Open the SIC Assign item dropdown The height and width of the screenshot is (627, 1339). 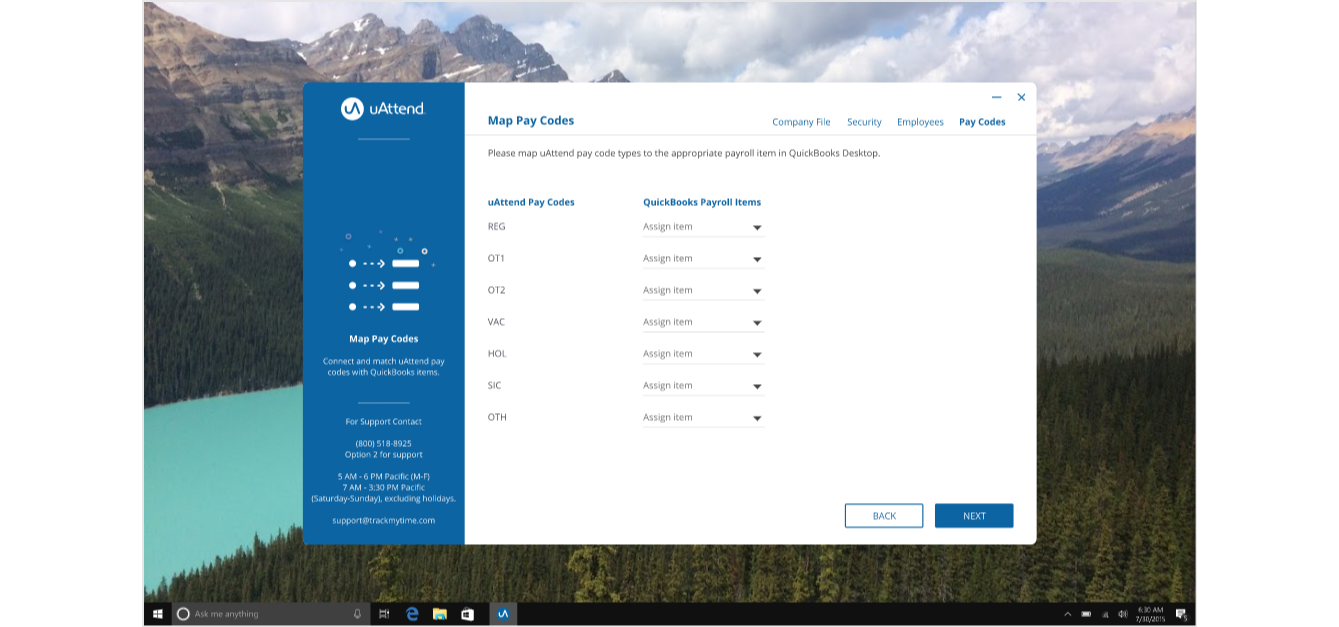click(x=703, y=386)
